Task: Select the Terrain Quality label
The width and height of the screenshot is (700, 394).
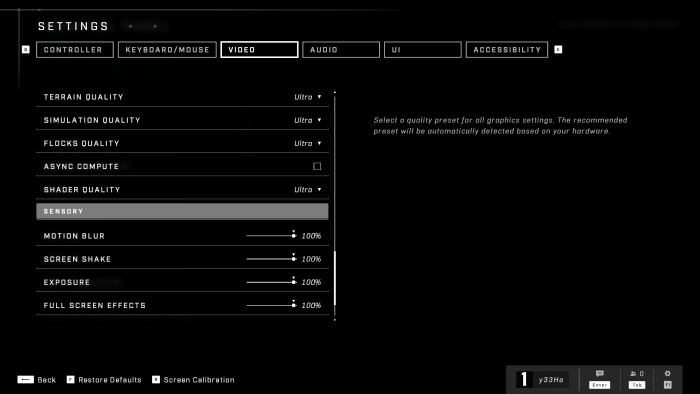Action: [83, 97]
